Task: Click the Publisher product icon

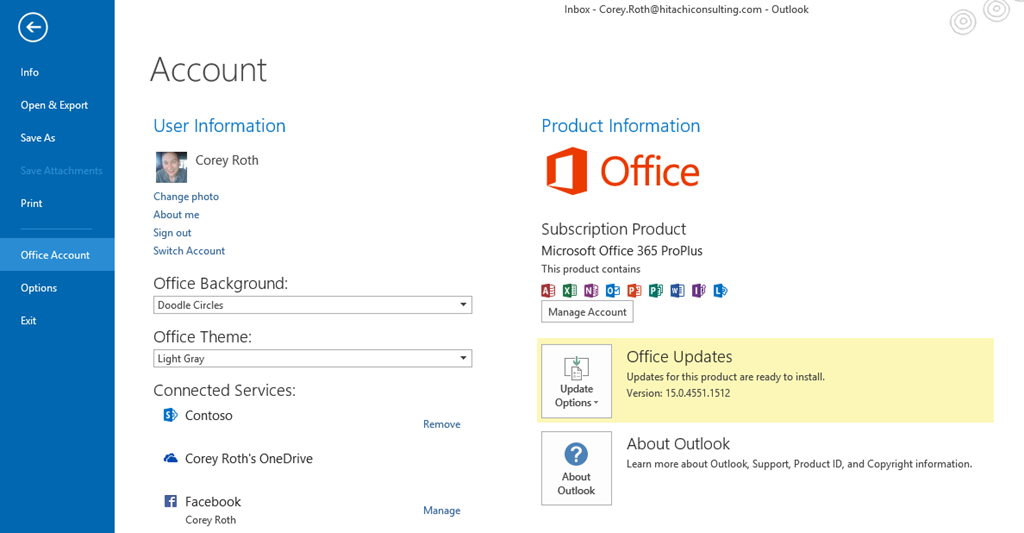Action: tap(656, 291)
